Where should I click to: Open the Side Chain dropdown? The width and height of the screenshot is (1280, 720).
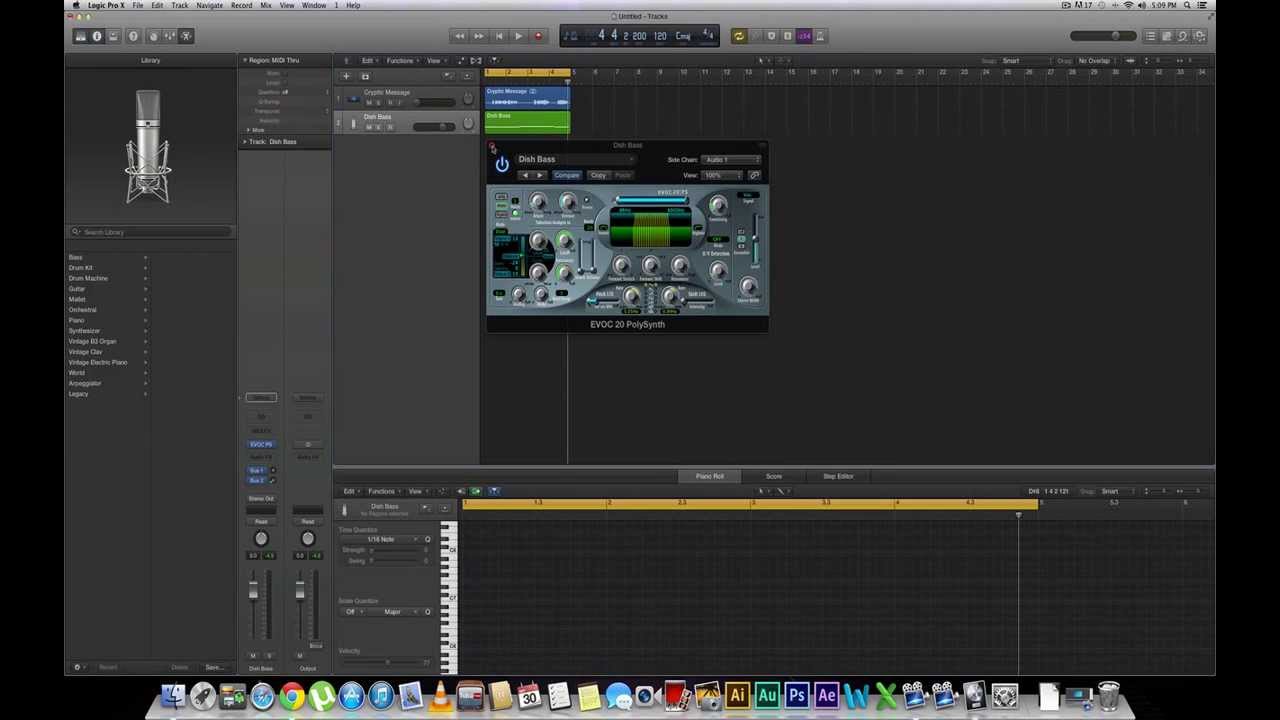731,160
